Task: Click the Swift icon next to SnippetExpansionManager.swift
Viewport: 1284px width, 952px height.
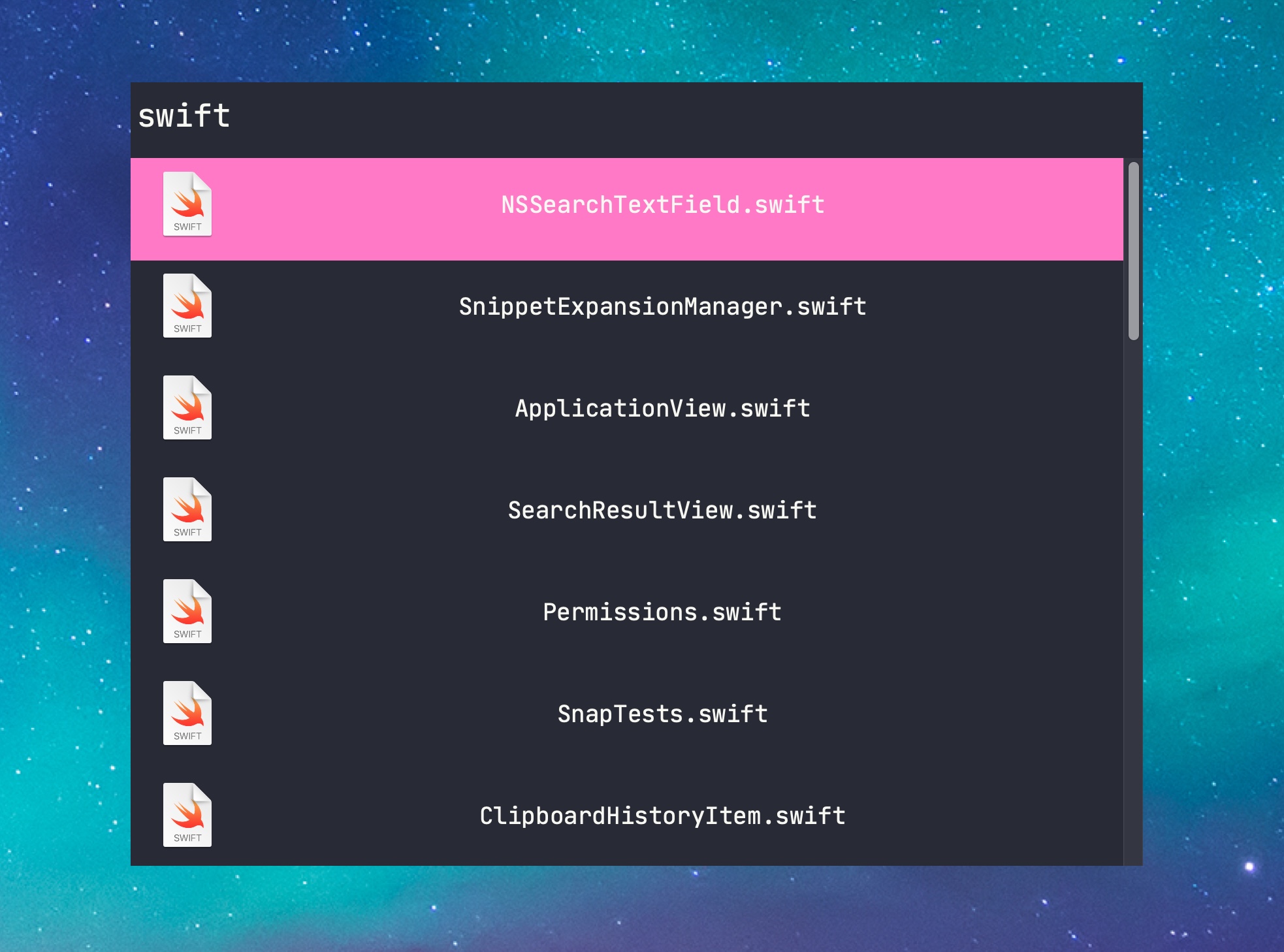Action: [x=187, y=306]
